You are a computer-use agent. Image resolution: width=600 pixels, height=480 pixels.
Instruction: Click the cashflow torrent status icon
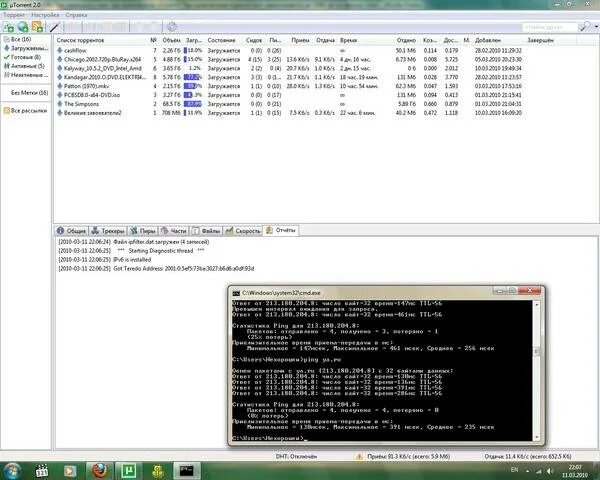pos(60,50)
